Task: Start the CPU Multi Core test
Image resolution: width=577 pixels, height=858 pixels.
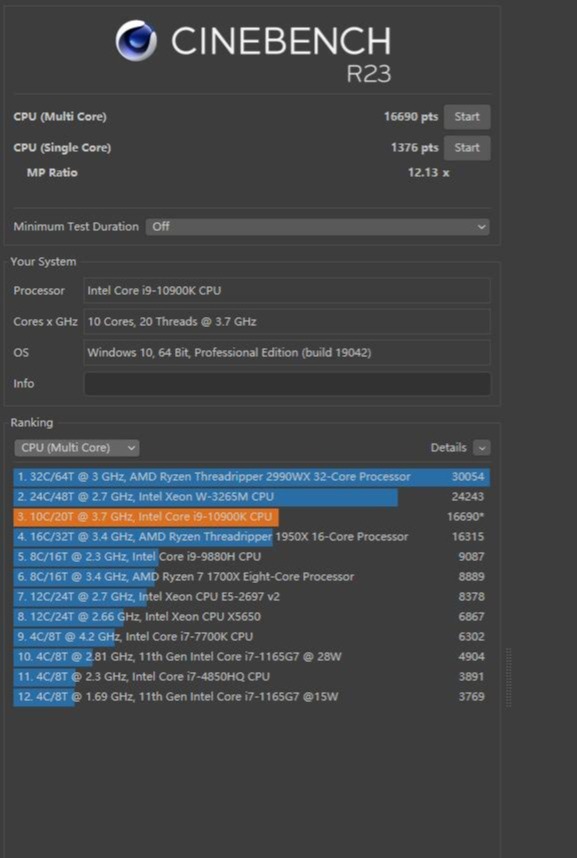Action: pos(466,117)
